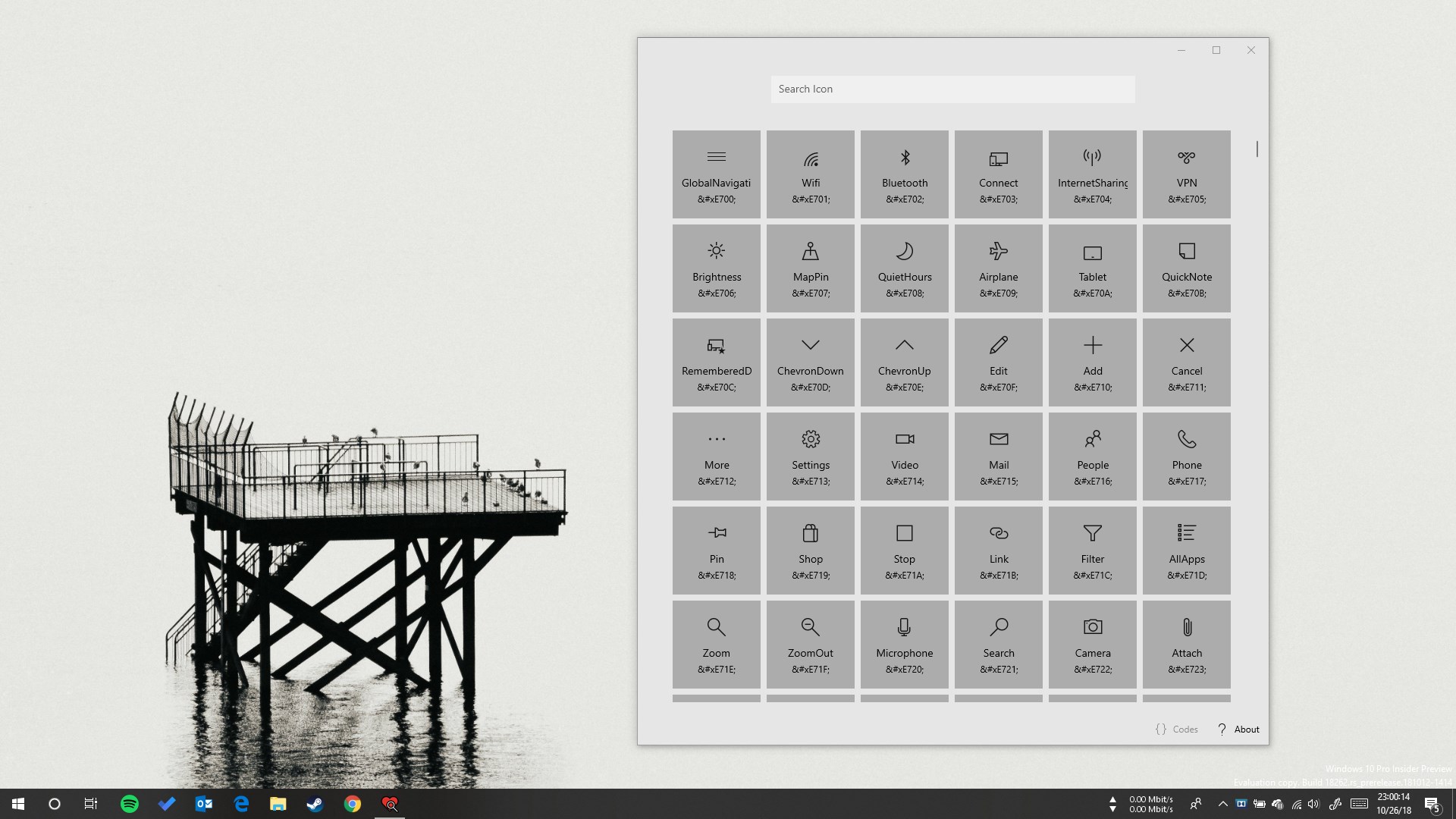Viewport: 1456px width, 819px height.
Task: Pick the MapPin icon tile
Action: tap(810, 268)
